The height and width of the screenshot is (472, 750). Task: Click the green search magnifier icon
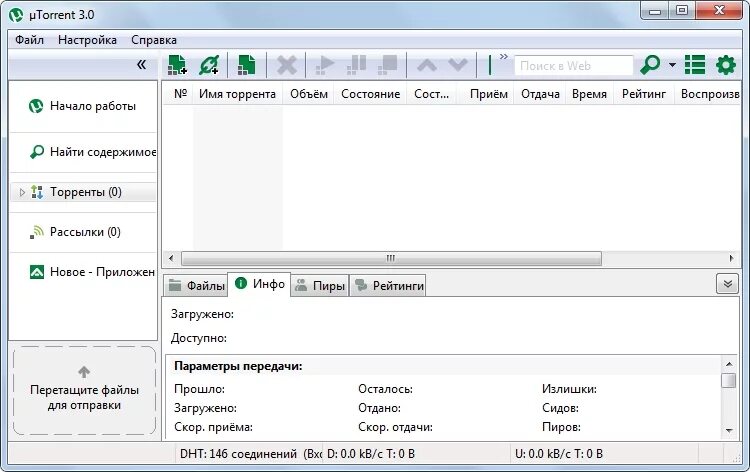tap(650, 65)
